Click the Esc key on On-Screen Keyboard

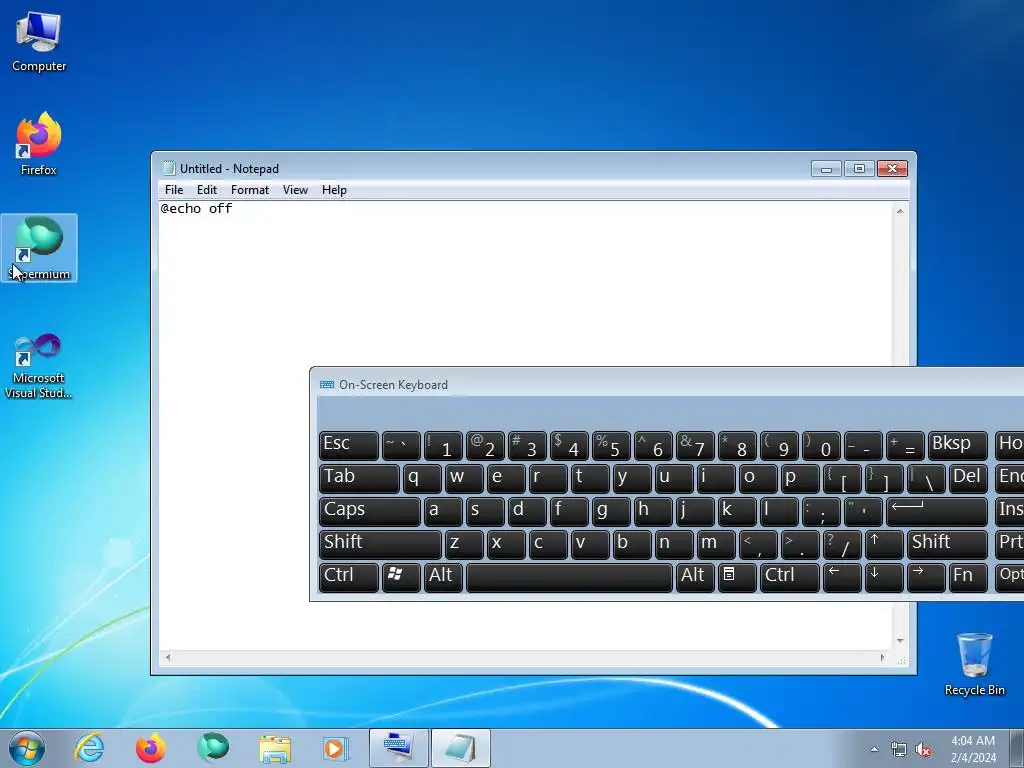pos(349,445)
